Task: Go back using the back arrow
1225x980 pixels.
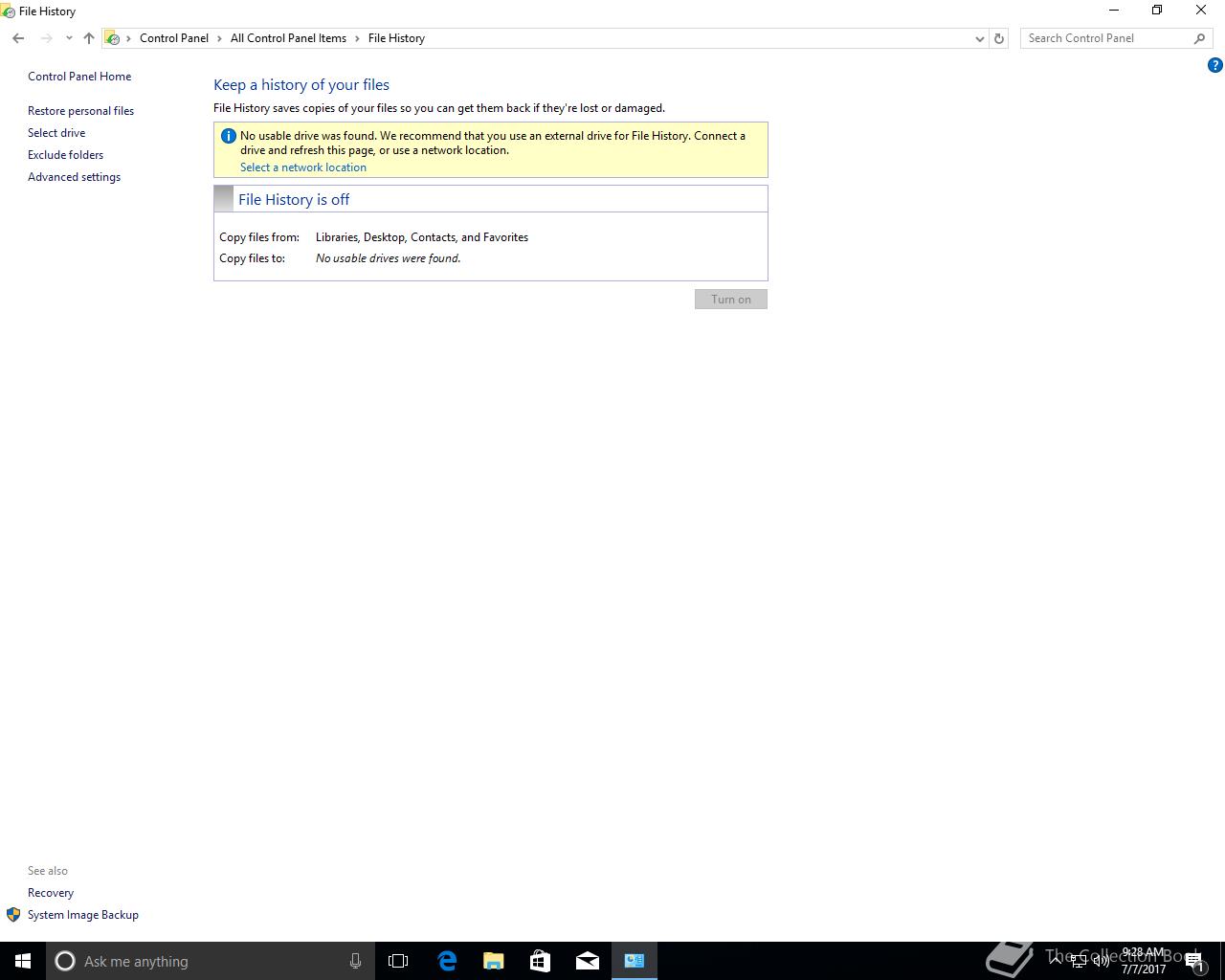Action: coord(18,38)
